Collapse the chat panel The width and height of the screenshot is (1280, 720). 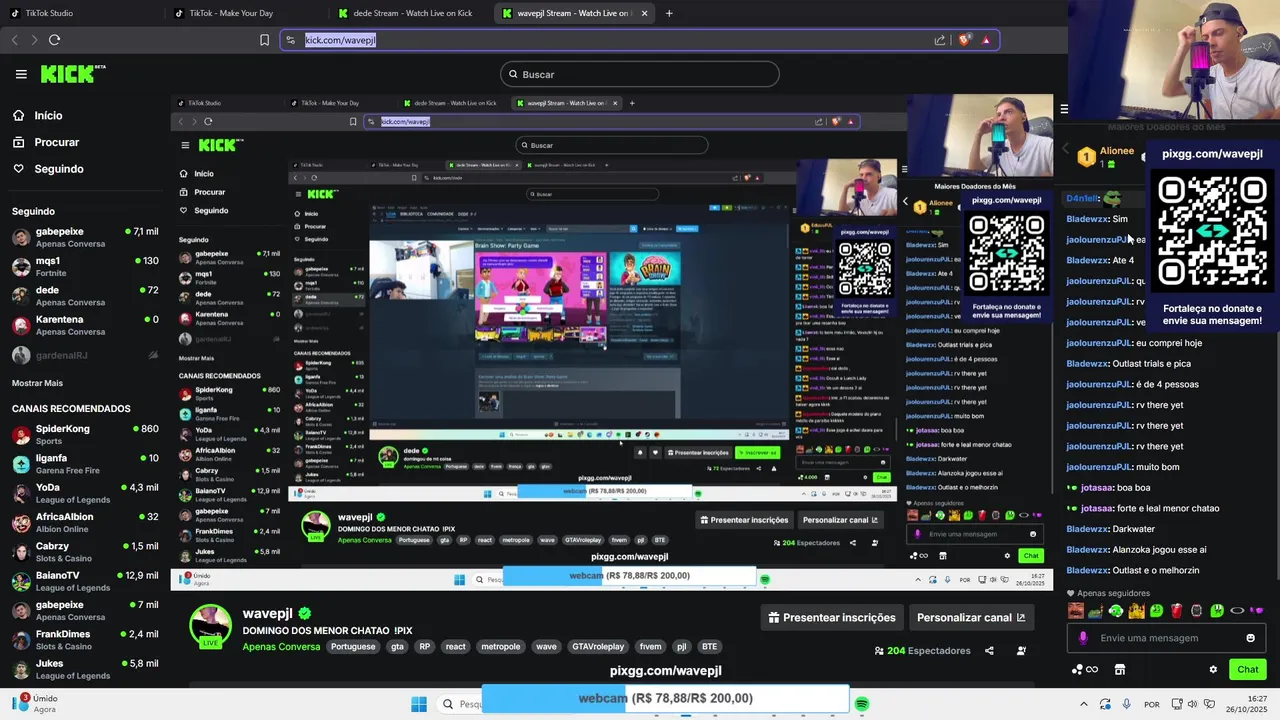coord(1064,109)
